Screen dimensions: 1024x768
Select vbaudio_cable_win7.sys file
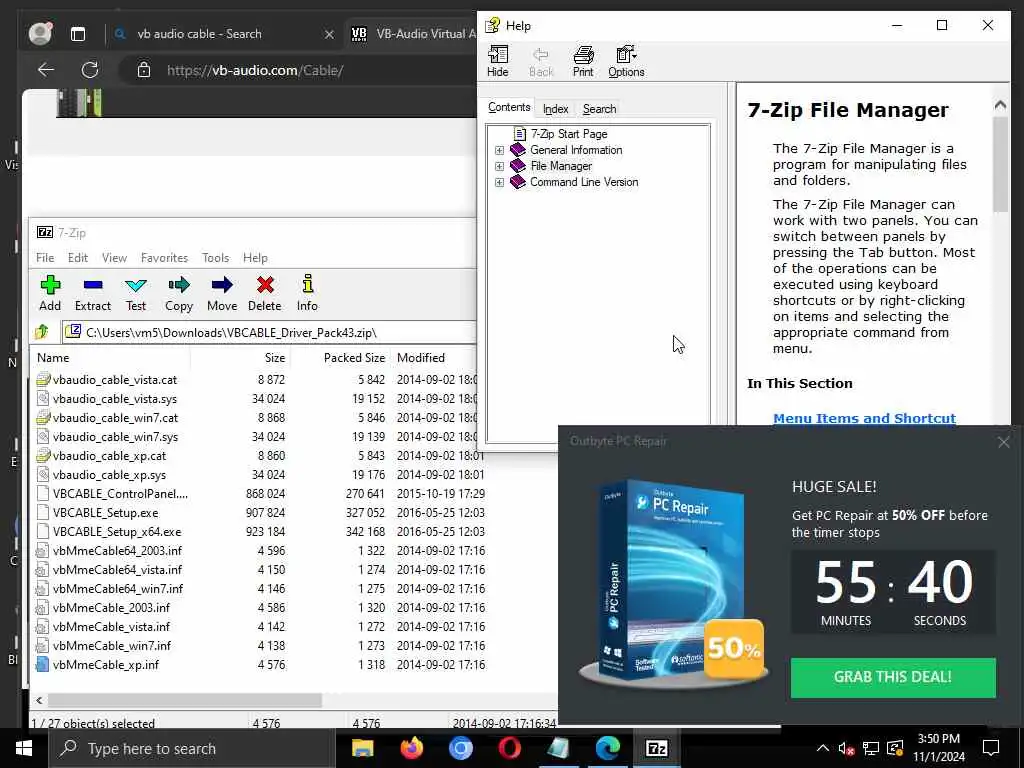[116, 436]
